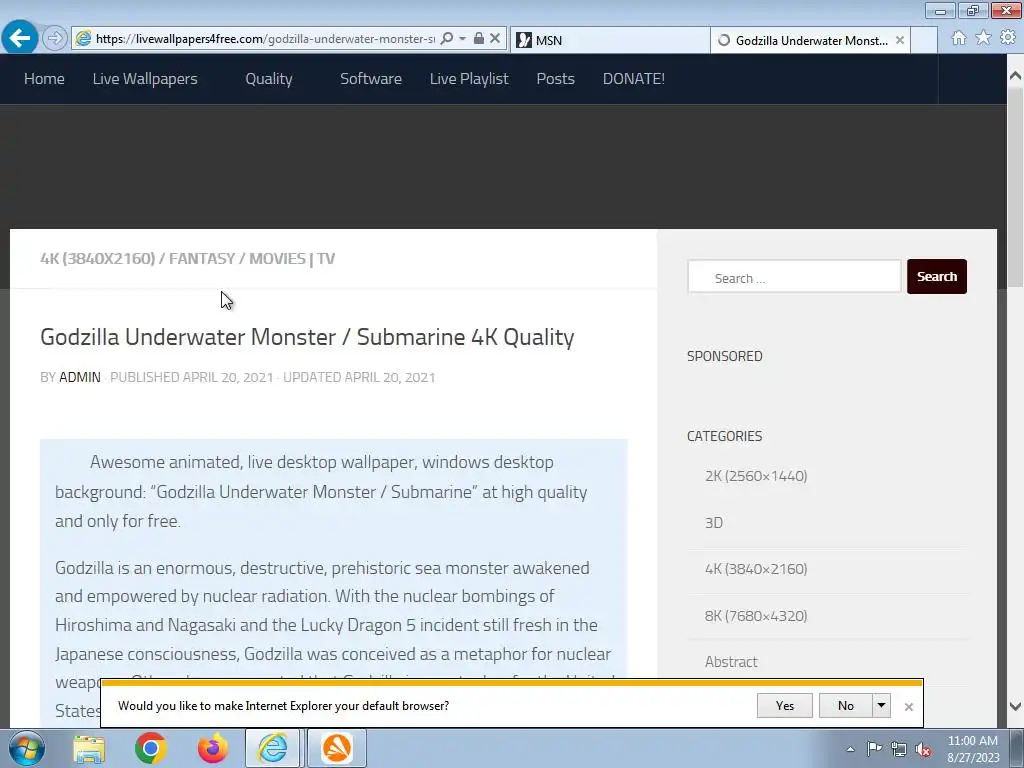
Task: Open the Live Playlist page
Action: tap(469, 79)
